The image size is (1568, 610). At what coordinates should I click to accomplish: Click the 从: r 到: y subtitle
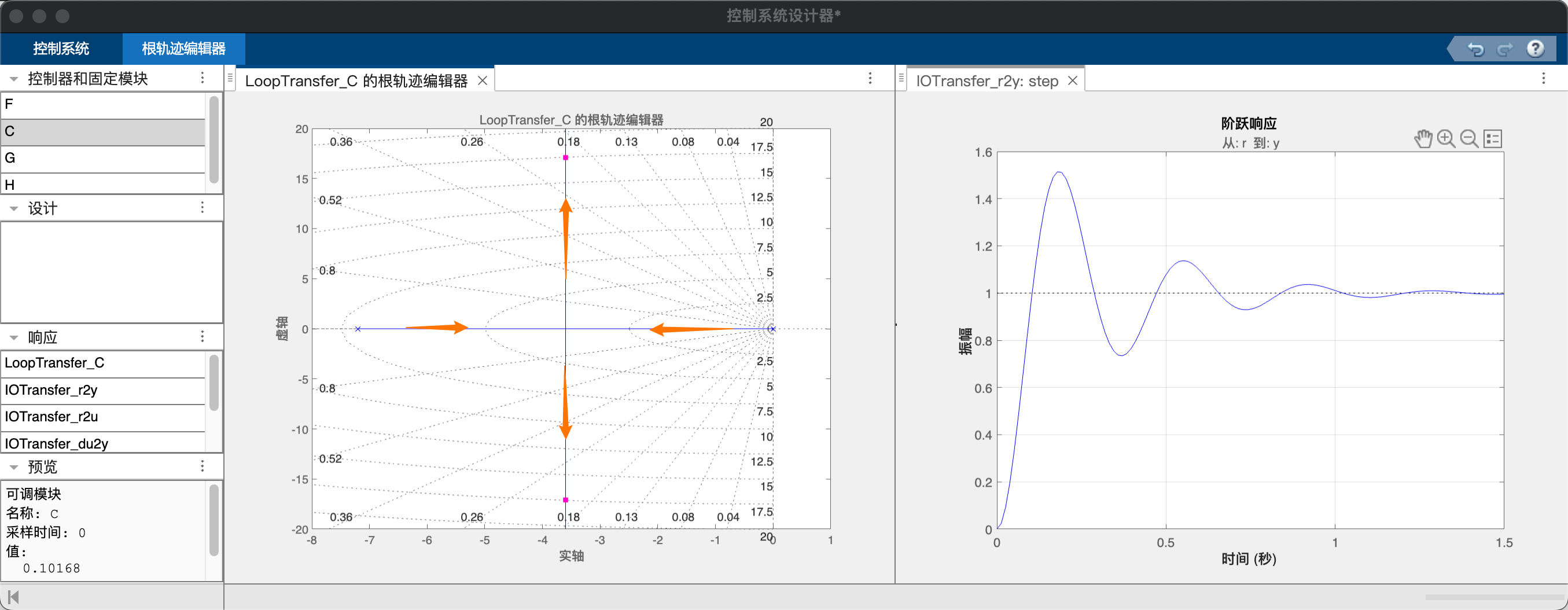[1250, 143]
